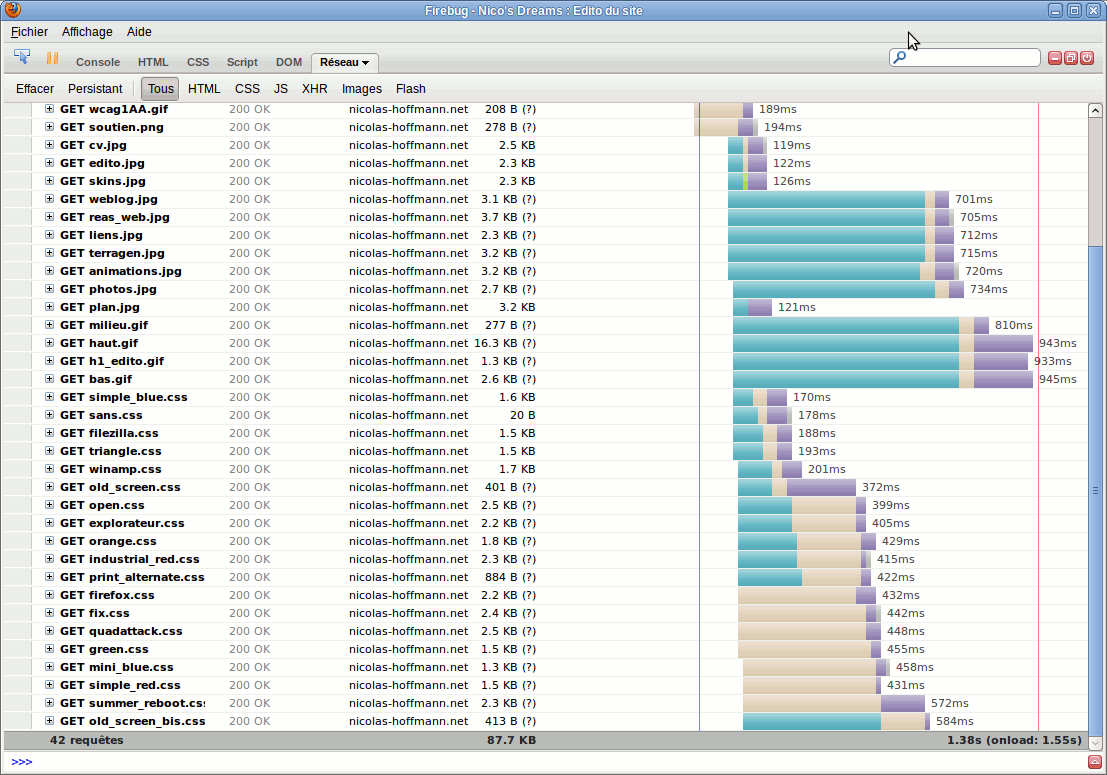Expand the soutien.png request row
This screenshot has width=1107, height=775.
(49, 127)
